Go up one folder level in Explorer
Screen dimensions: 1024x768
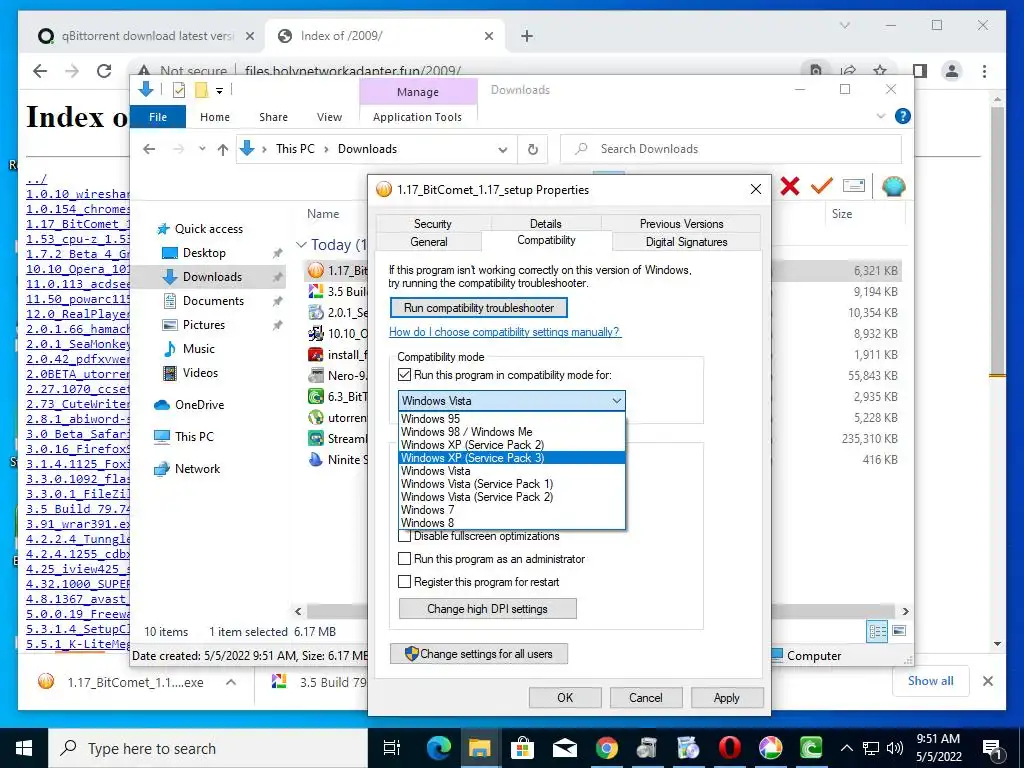(x=223, y=149)
